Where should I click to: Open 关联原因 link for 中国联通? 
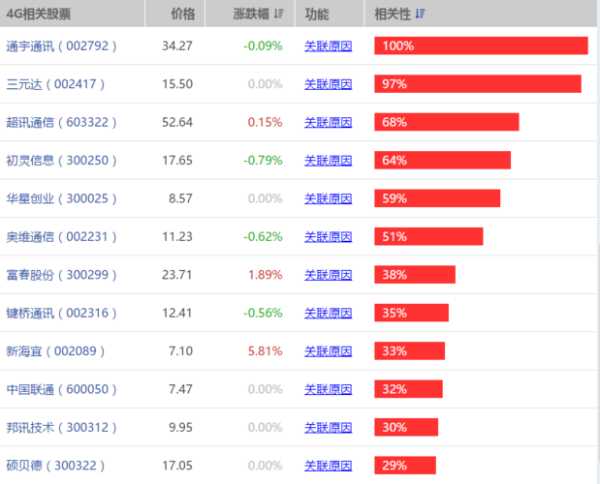click(328, 389)
